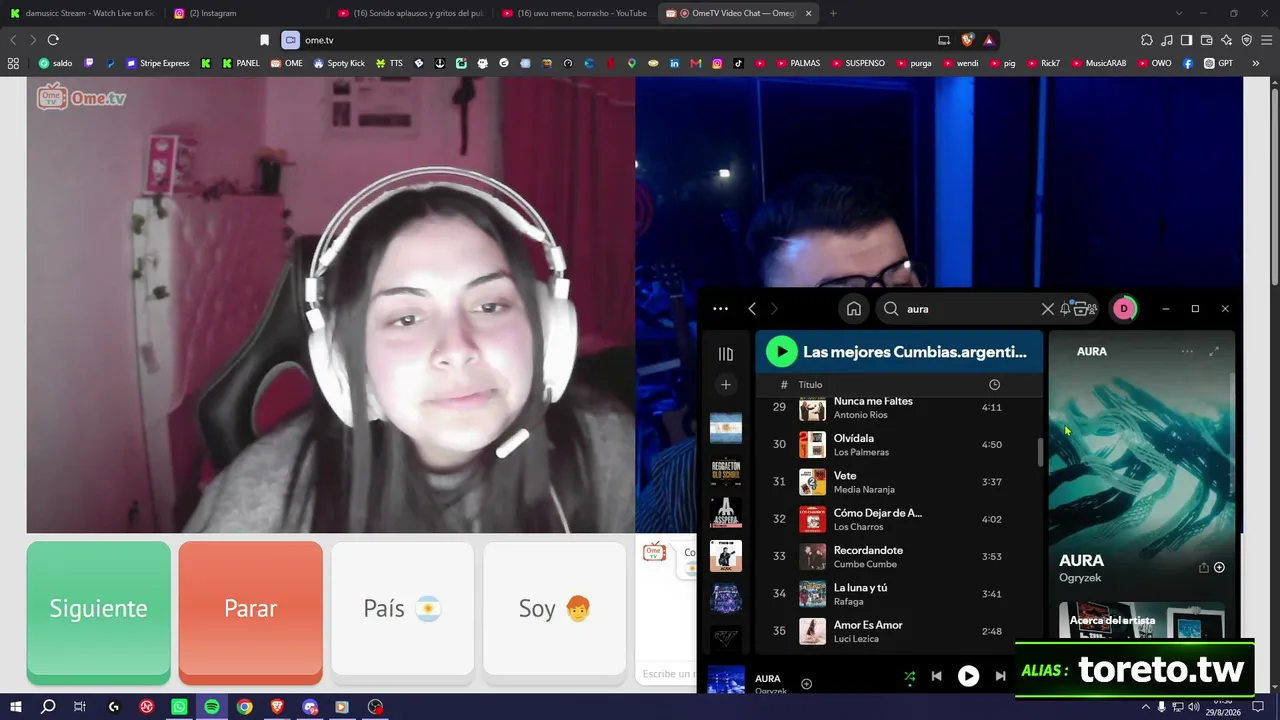Open the Asspera playlist thumbnail in sidebar
1280x720 pixels.
click(726, 513)
